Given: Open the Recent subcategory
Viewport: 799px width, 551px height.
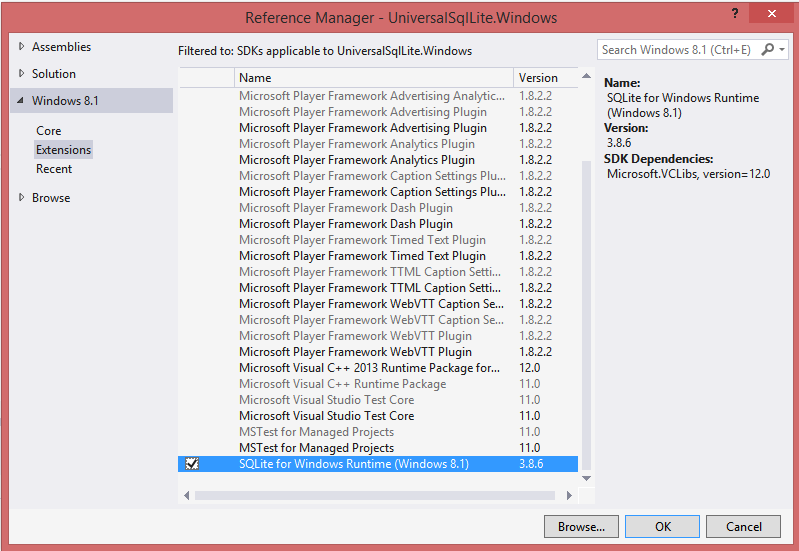Looking at the screenshot, I should [54, 169].
